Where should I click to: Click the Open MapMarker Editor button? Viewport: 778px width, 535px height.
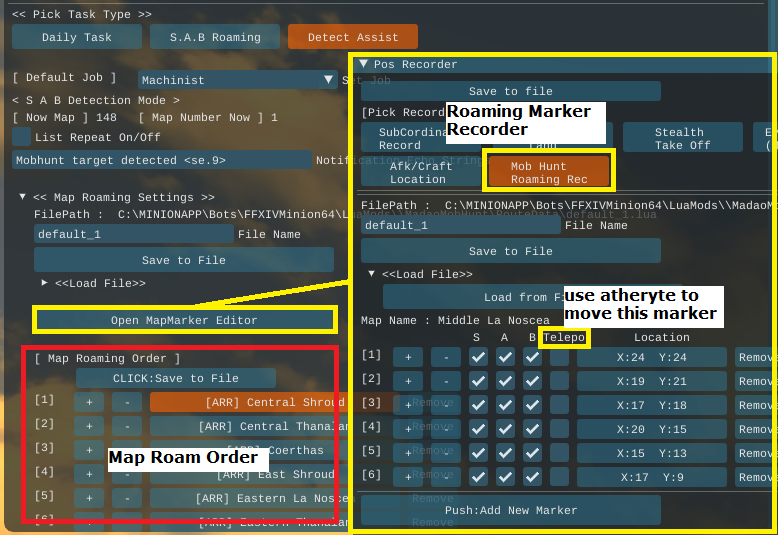184,320
